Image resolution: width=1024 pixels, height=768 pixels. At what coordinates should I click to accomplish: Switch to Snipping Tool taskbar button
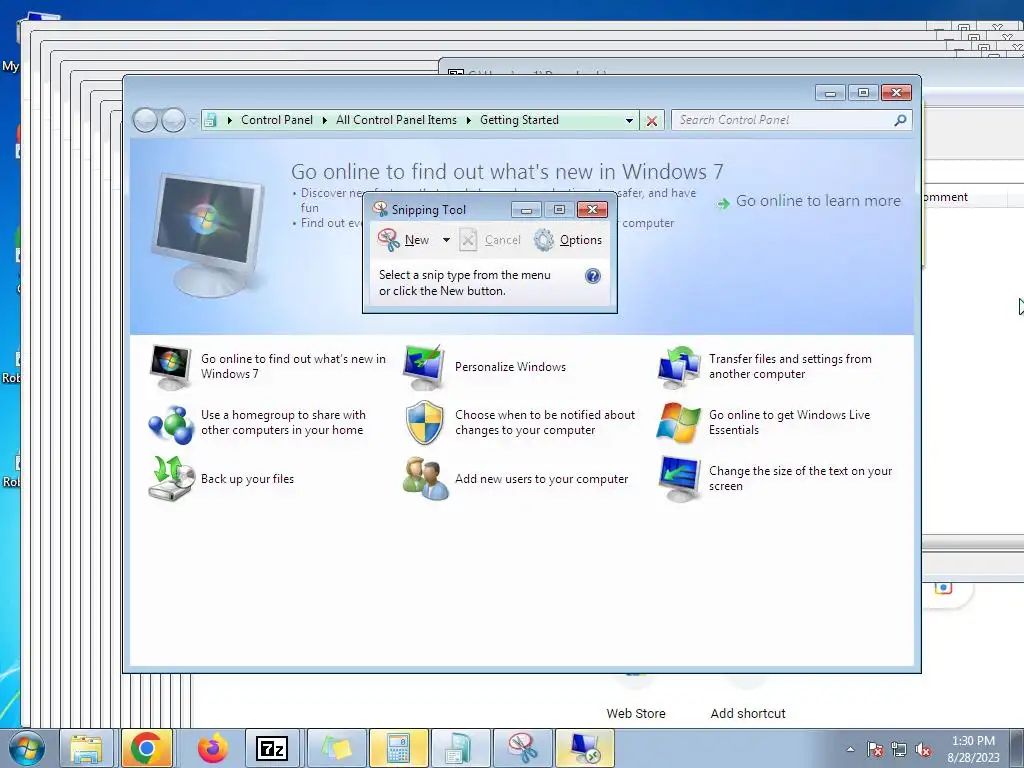pyautogui.click(x=523, y=748)
